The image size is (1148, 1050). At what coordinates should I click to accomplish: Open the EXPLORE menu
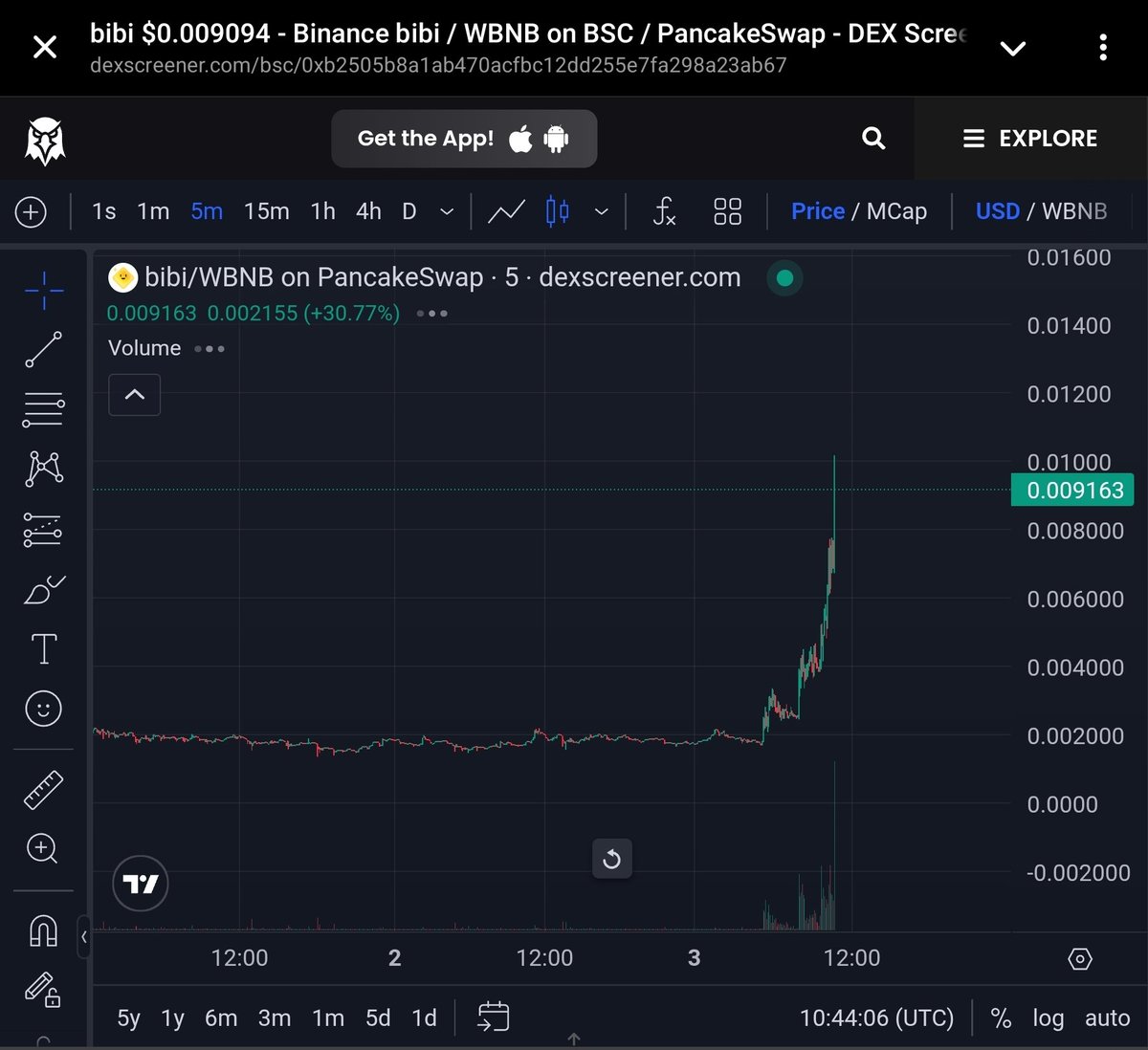(x=1030, y=139)
